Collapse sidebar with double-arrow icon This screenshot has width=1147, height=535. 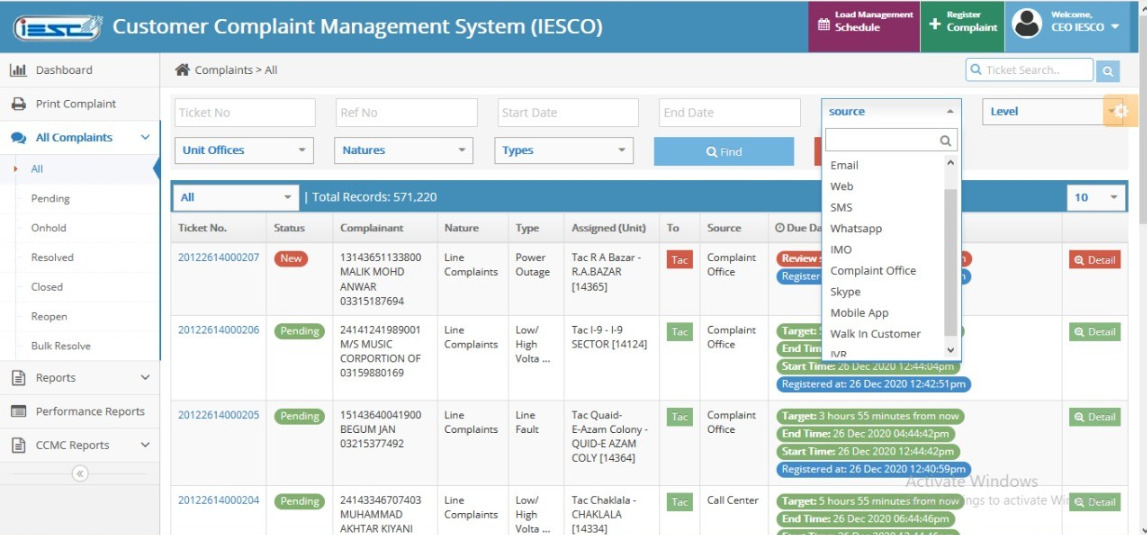(80, 474)
